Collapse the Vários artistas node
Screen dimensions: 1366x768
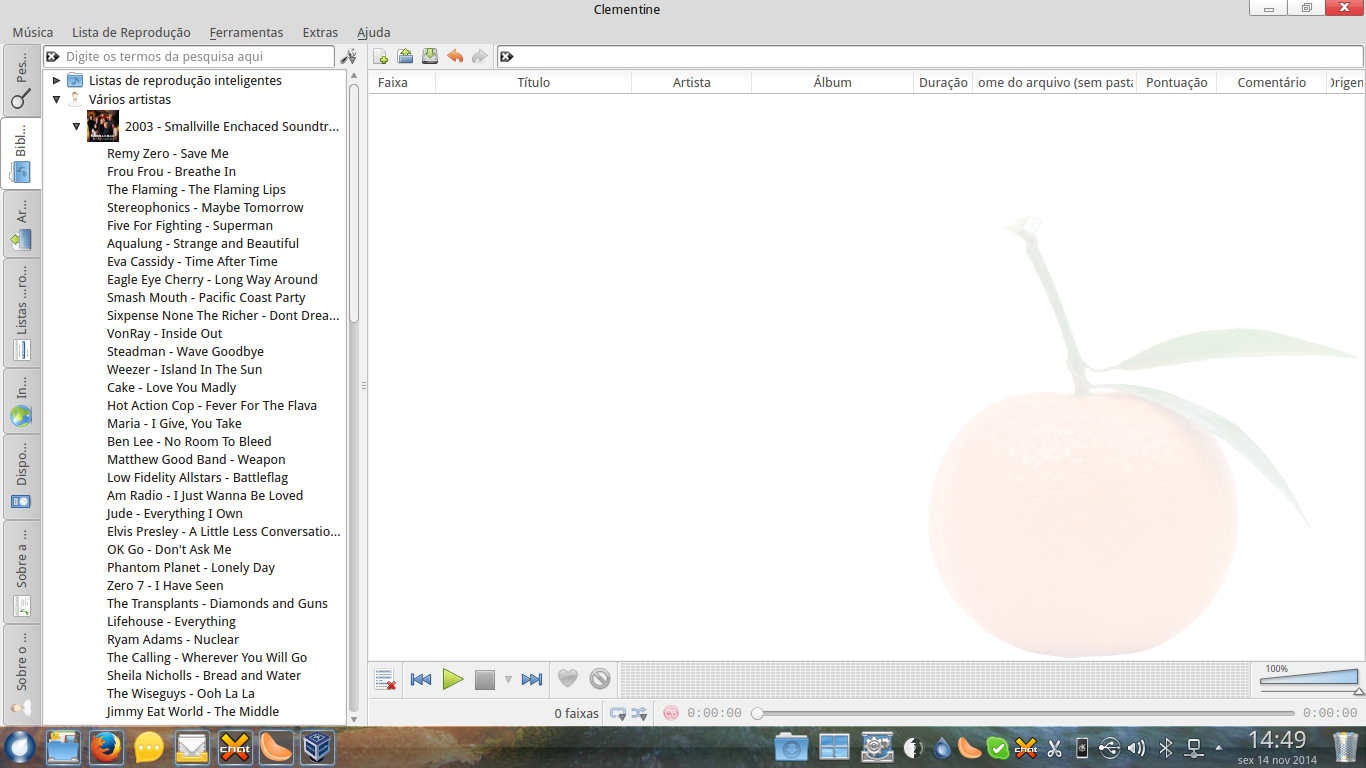(57, 99)
